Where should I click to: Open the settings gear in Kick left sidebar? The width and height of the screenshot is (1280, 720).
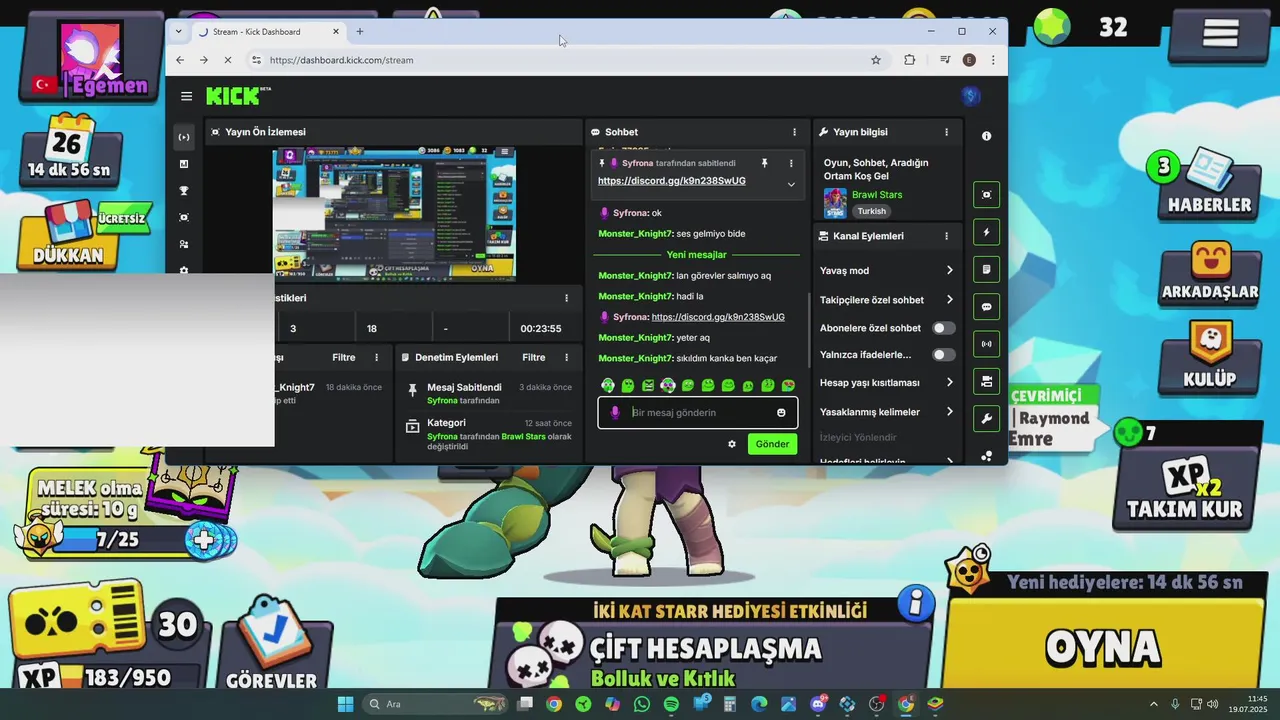pos(184,270)
